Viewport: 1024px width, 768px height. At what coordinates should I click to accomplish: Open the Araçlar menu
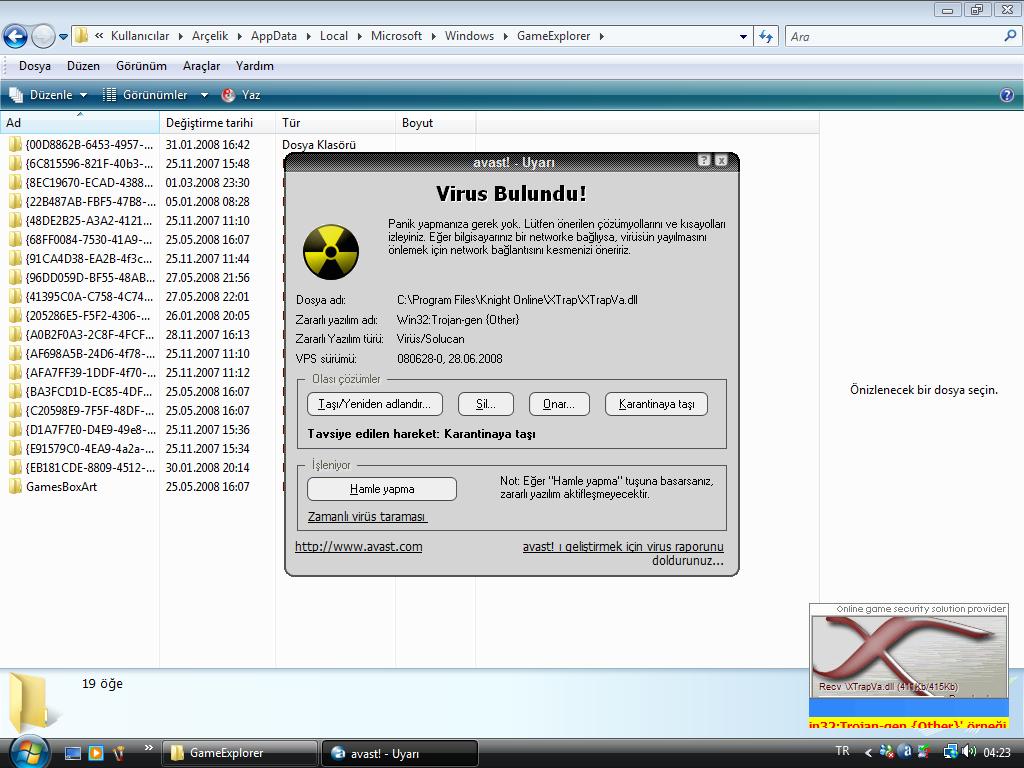coord(201,66)
